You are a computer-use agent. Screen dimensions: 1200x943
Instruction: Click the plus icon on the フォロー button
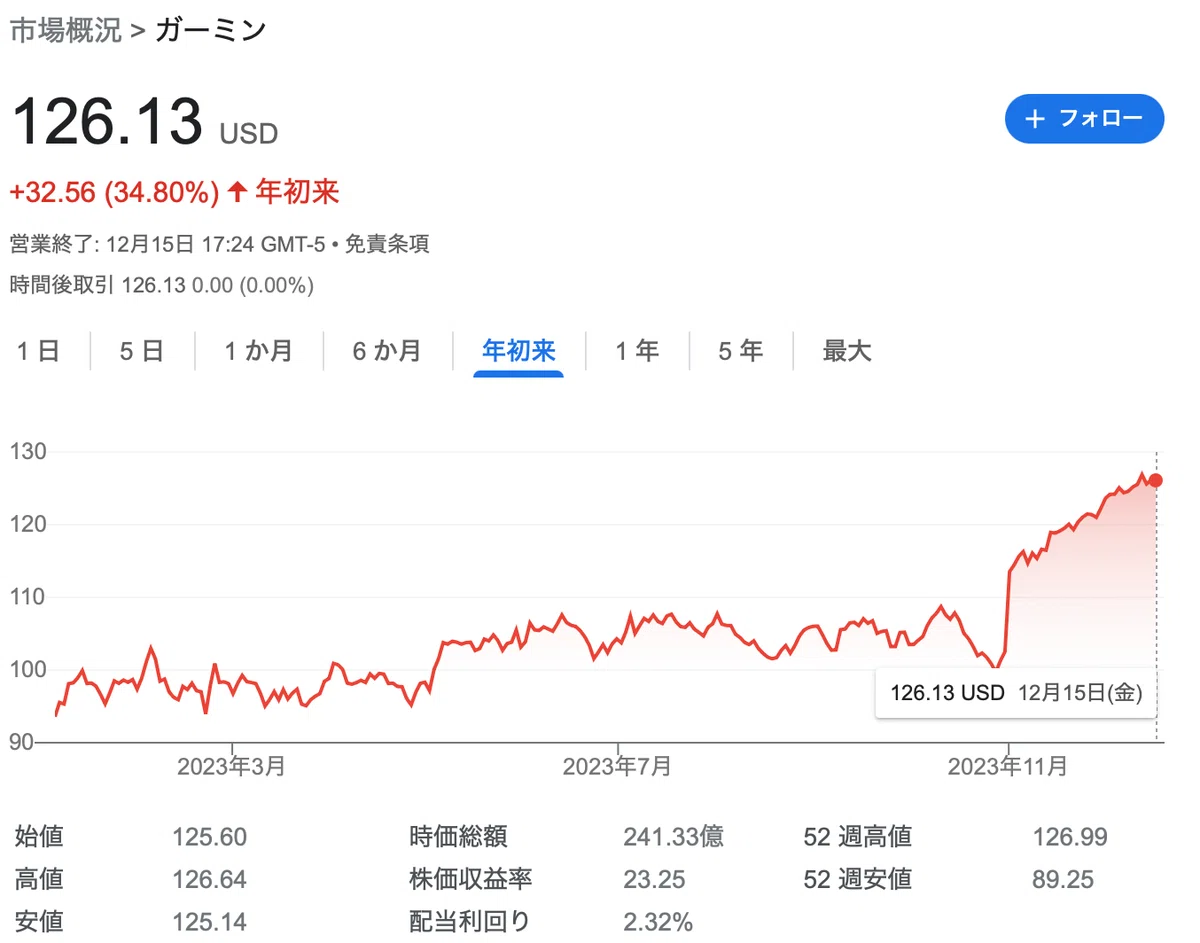coord(1036,119)
